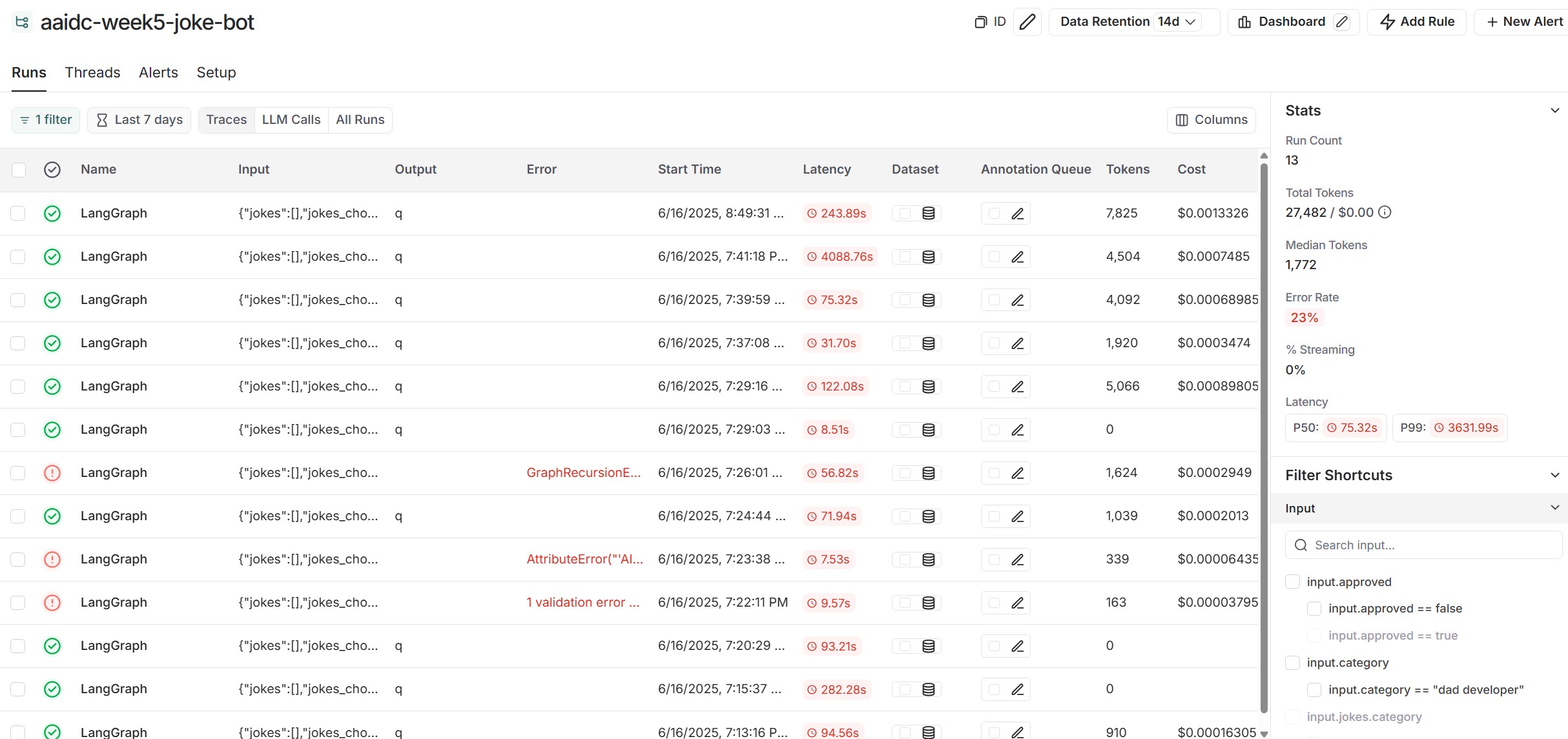Check the input.approved filter checkbox
This screenshot has width=1568, height=739.
pos(1292,582)
